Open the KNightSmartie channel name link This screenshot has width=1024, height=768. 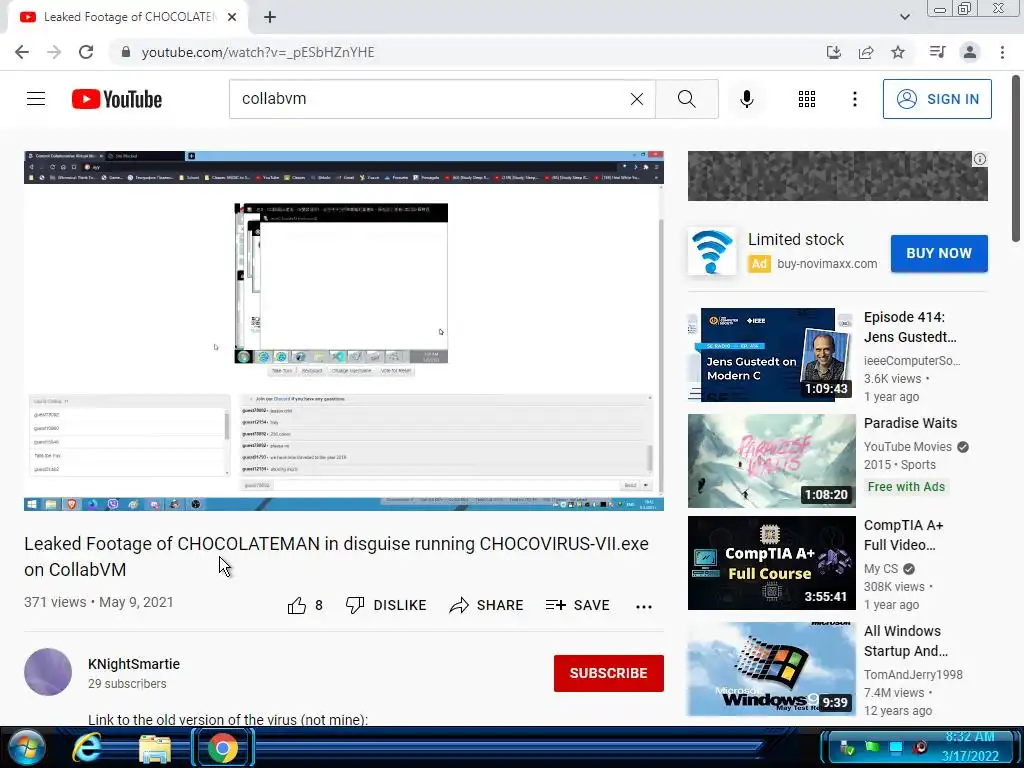(x=134, y=664)
